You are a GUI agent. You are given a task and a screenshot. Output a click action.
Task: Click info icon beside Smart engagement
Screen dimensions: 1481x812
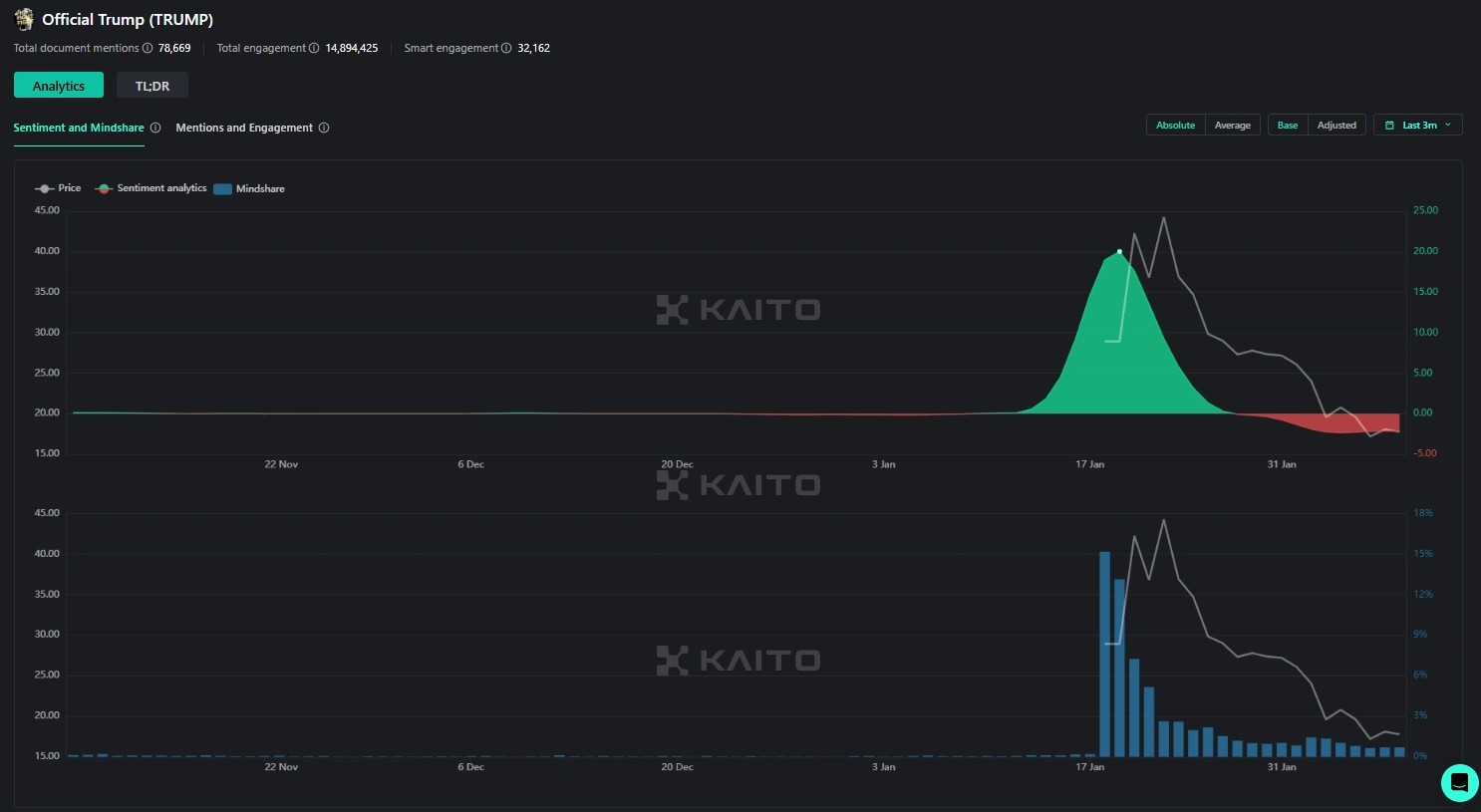(506, 48)
